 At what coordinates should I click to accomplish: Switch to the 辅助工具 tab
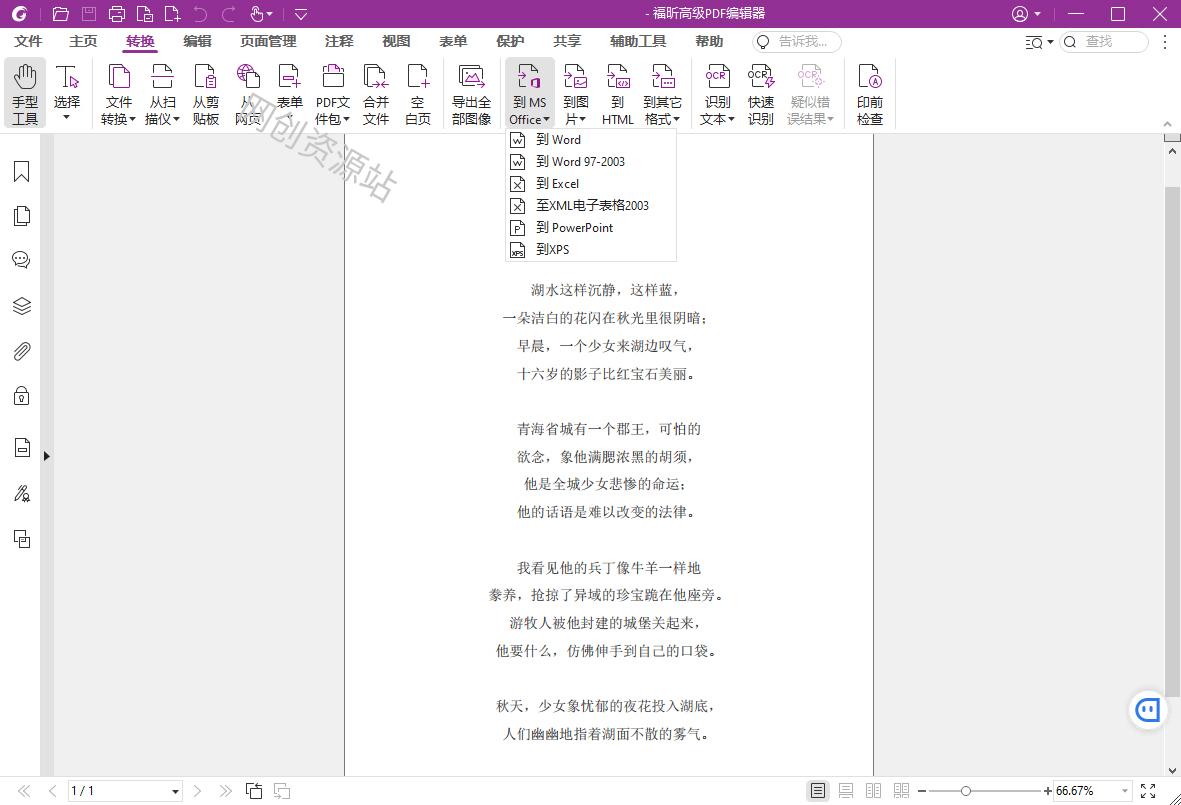tap(638, 41)
